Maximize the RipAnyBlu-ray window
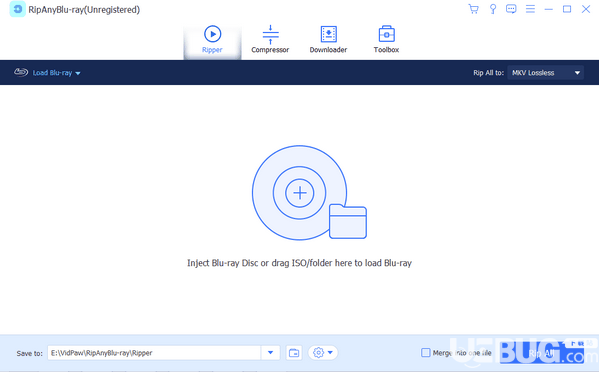 click(x=567, y=9)
